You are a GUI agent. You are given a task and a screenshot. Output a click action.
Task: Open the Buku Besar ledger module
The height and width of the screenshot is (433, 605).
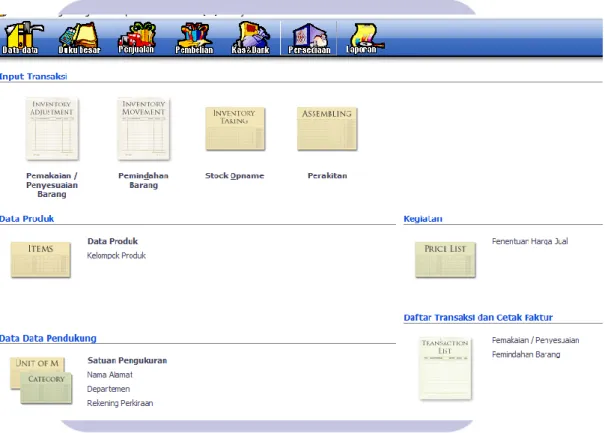click(79, 38)
